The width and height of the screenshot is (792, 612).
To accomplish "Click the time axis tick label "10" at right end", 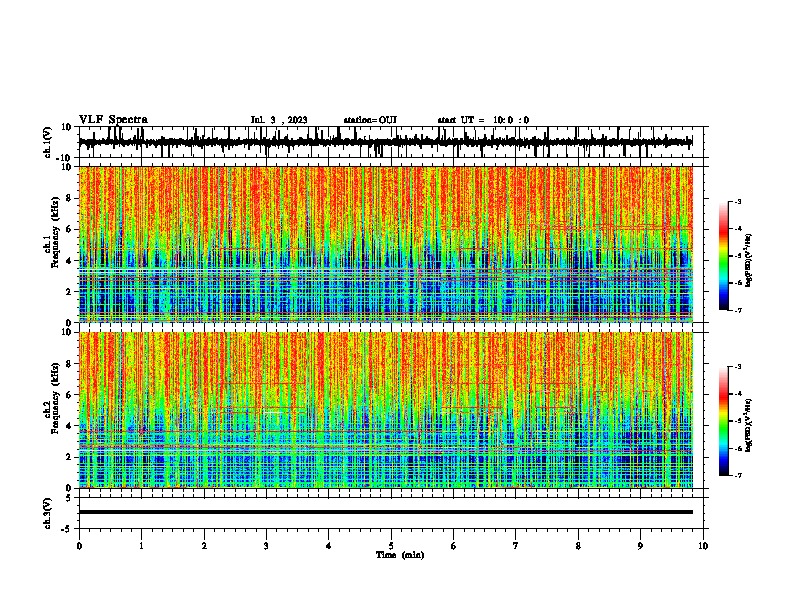I will [x=703, y=546].
